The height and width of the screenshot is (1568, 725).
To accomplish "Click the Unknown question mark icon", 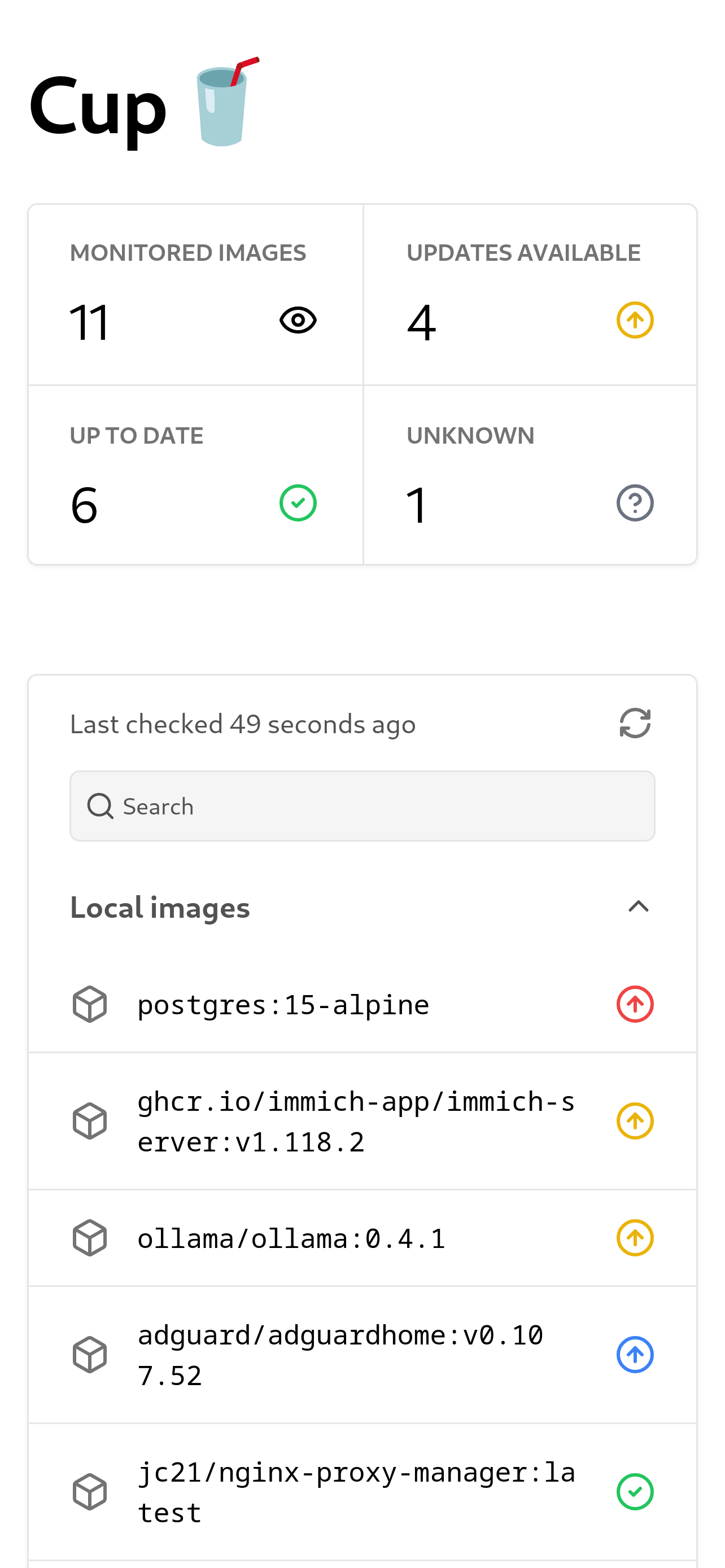I will pos(635,503).
